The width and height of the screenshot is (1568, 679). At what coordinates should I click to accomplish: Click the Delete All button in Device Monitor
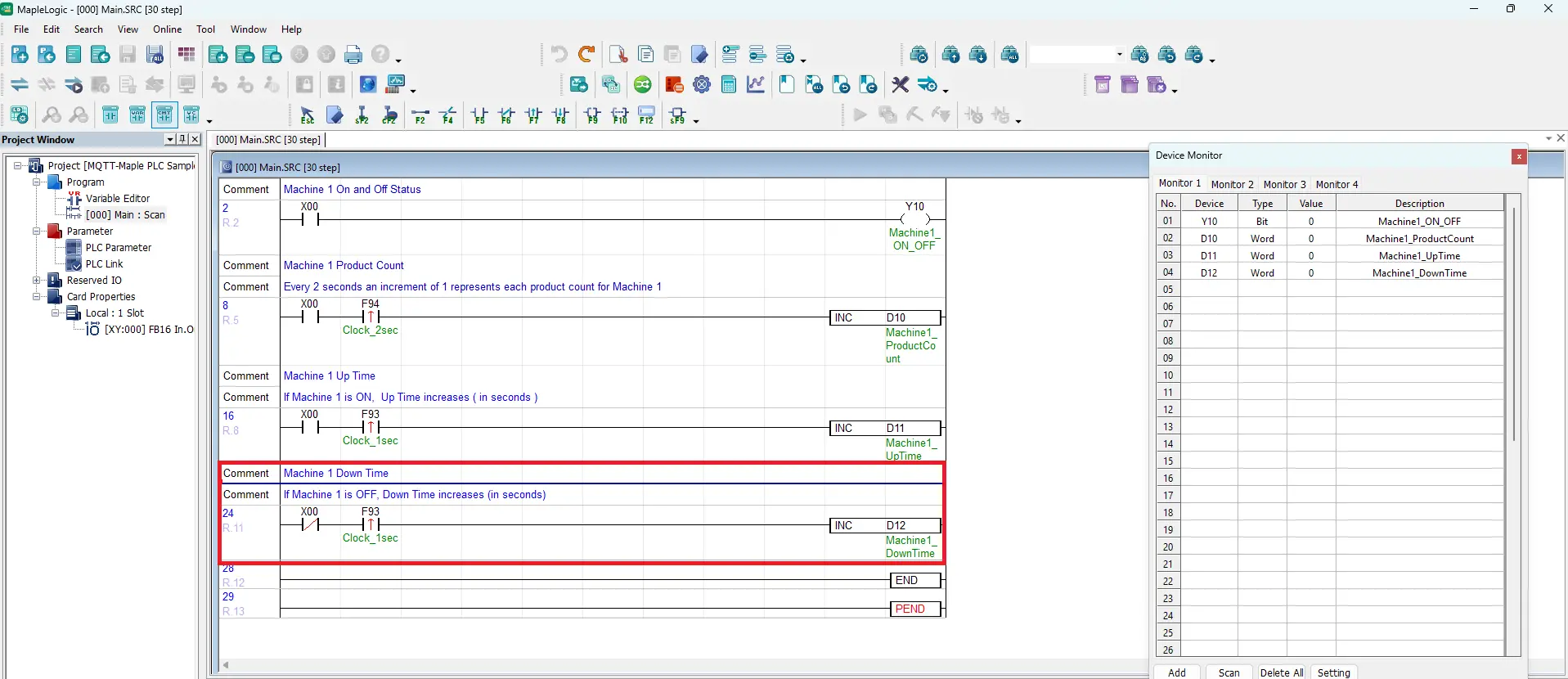[x=1281, y=672]
